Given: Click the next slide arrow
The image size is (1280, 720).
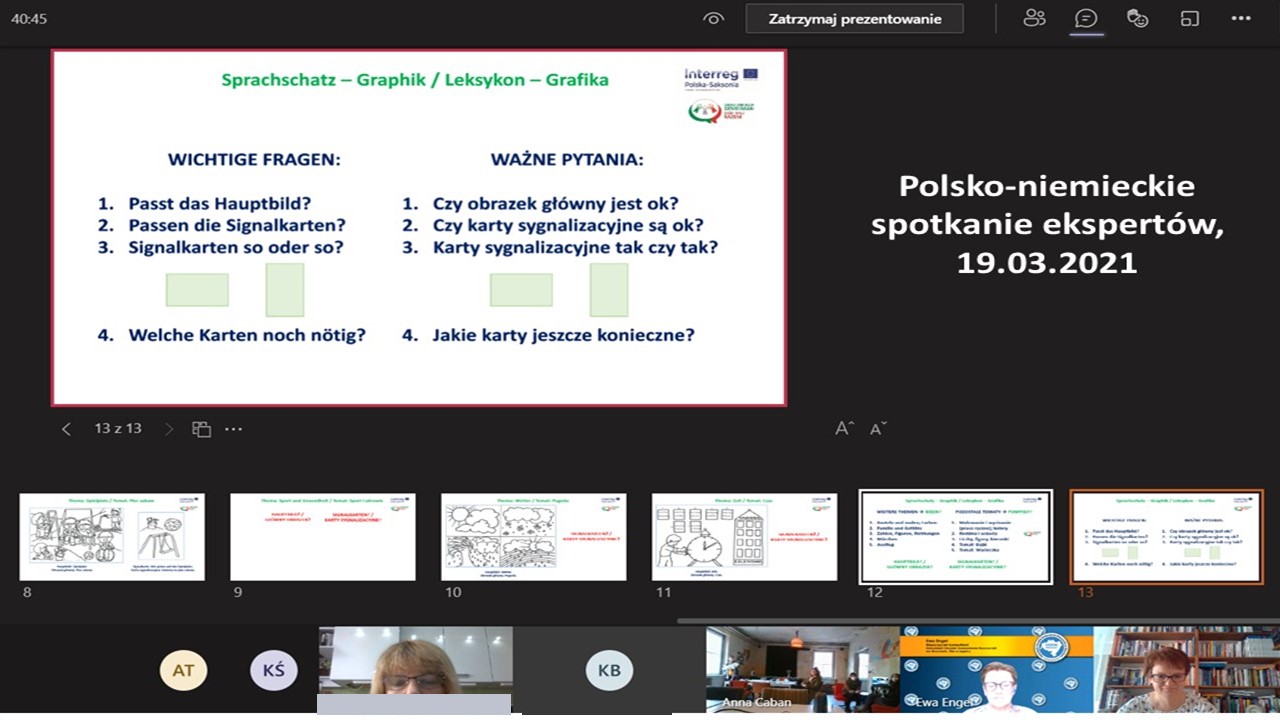Looking at the screenshot, I should [x=169, y=429].
